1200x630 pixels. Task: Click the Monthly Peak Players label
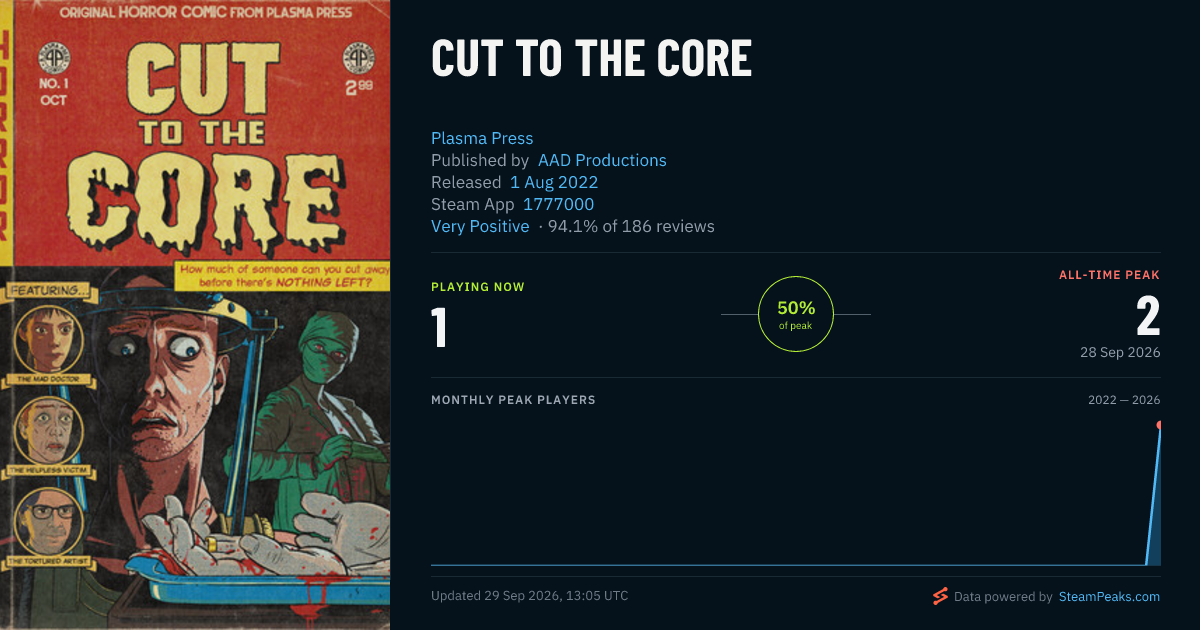tap(513, 400)
